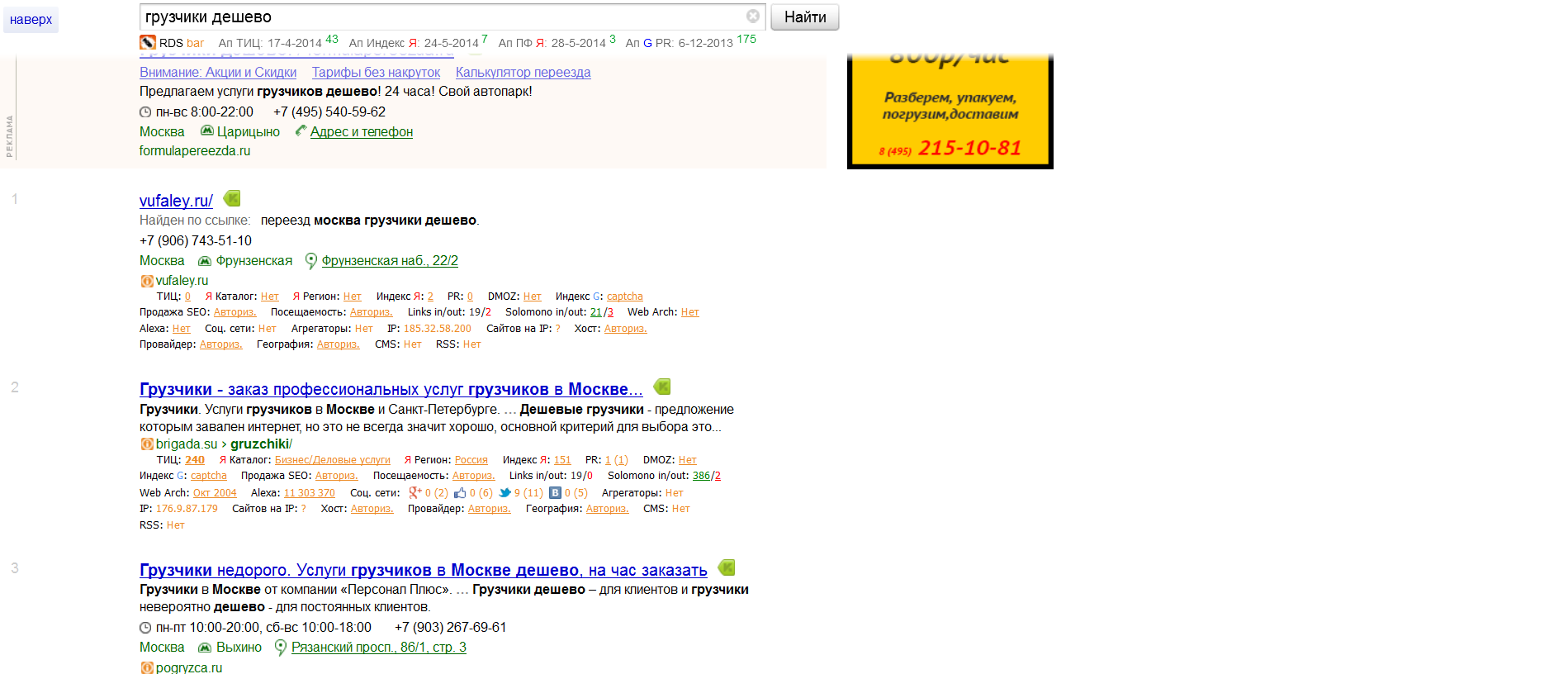1568x674 pixels.
Task: Click the clock icon before 'пн-вс 8:00-22:00'
Action: pyautogui.click(x=145, y=112)
